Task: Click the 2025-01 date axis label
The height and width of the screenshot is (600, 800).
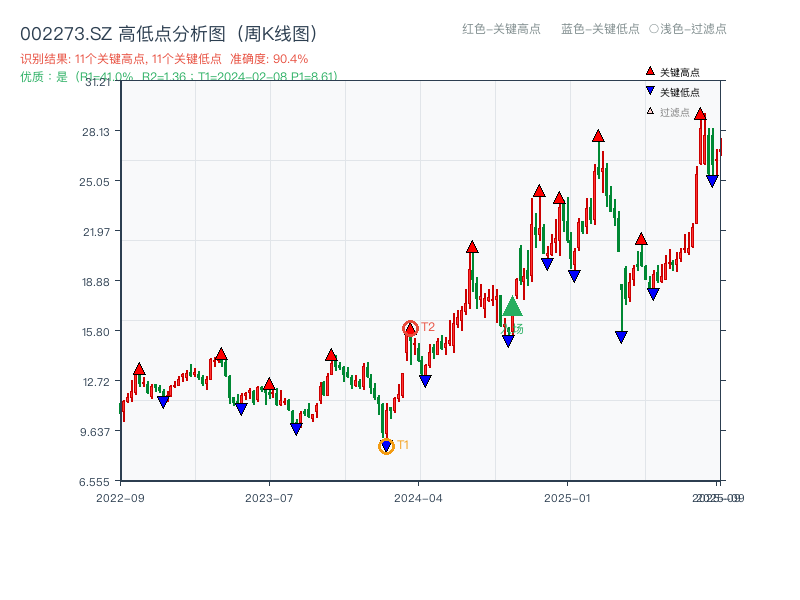Action: (x=567, y=498)
